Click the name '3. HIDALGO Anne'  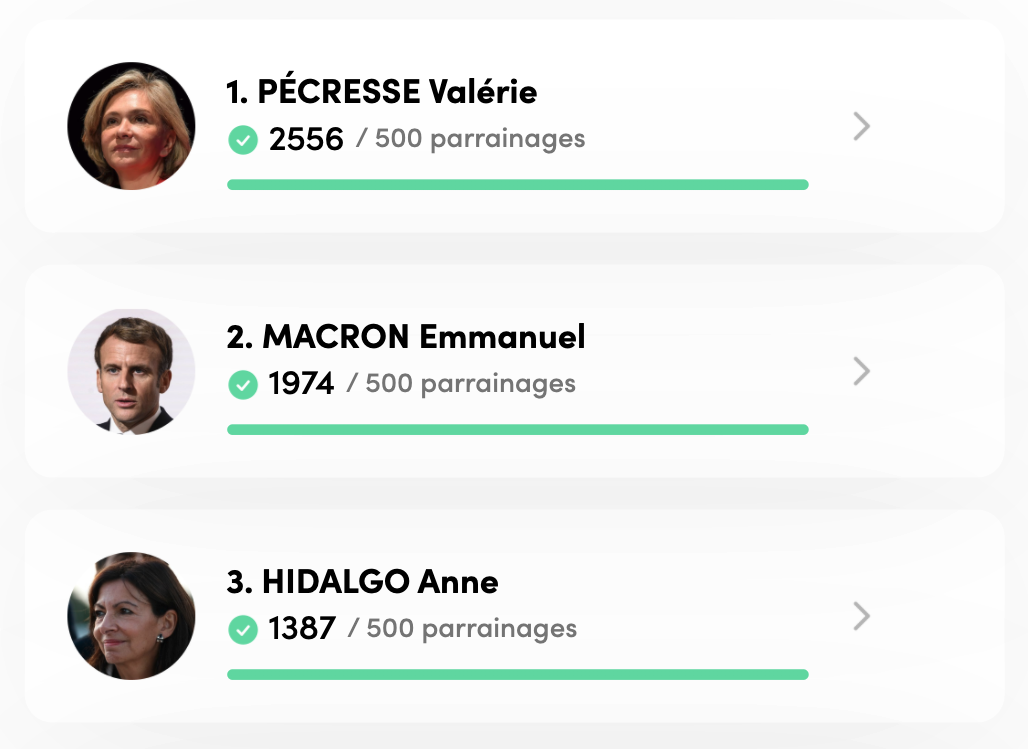(362, 581)
